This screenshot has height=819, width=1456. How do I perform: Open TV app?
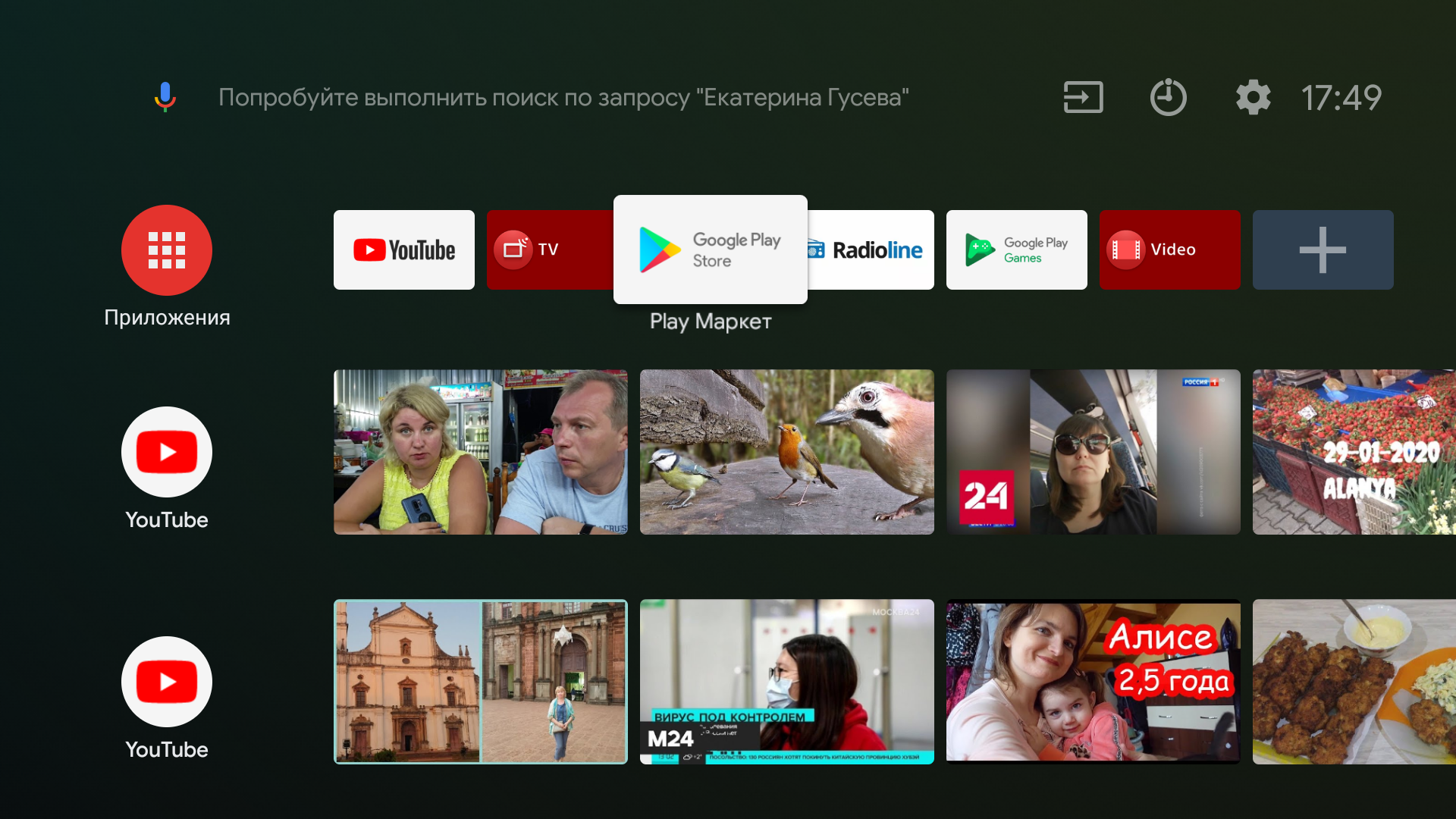(556, 249)
